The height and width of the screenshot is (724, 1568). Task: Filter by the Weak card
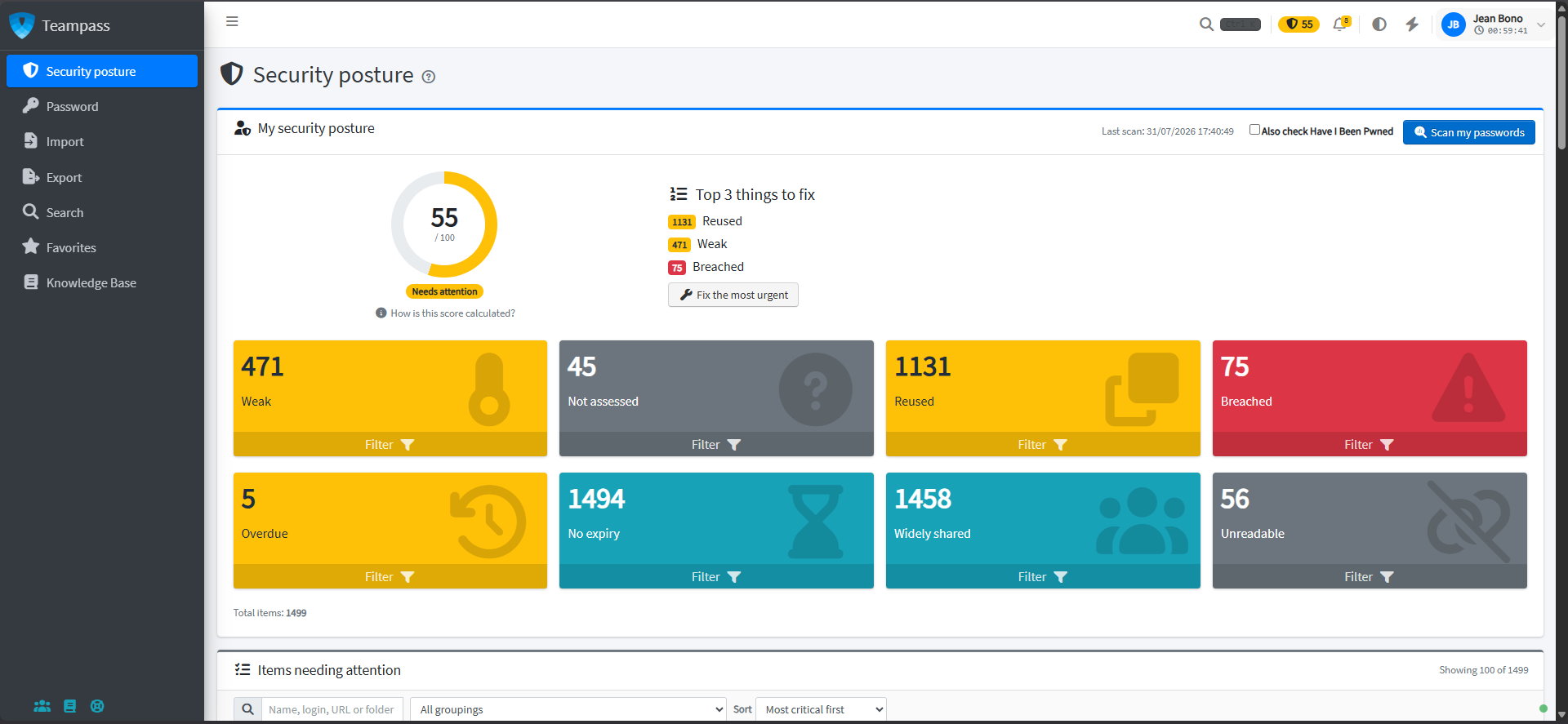(x=390, y=444)
